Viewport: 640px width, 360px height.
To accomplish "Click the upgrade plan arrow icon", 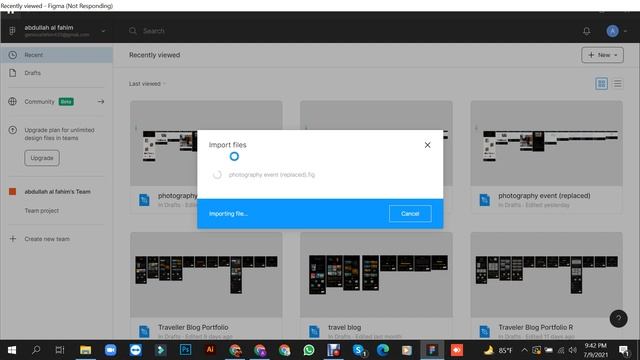I will click(13, 130).
